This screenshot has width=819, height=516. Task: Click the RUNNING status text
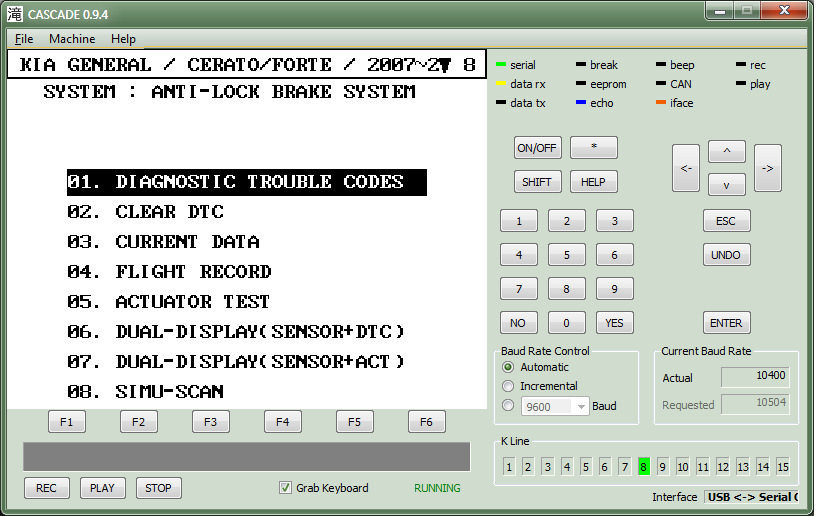(437, 488)
